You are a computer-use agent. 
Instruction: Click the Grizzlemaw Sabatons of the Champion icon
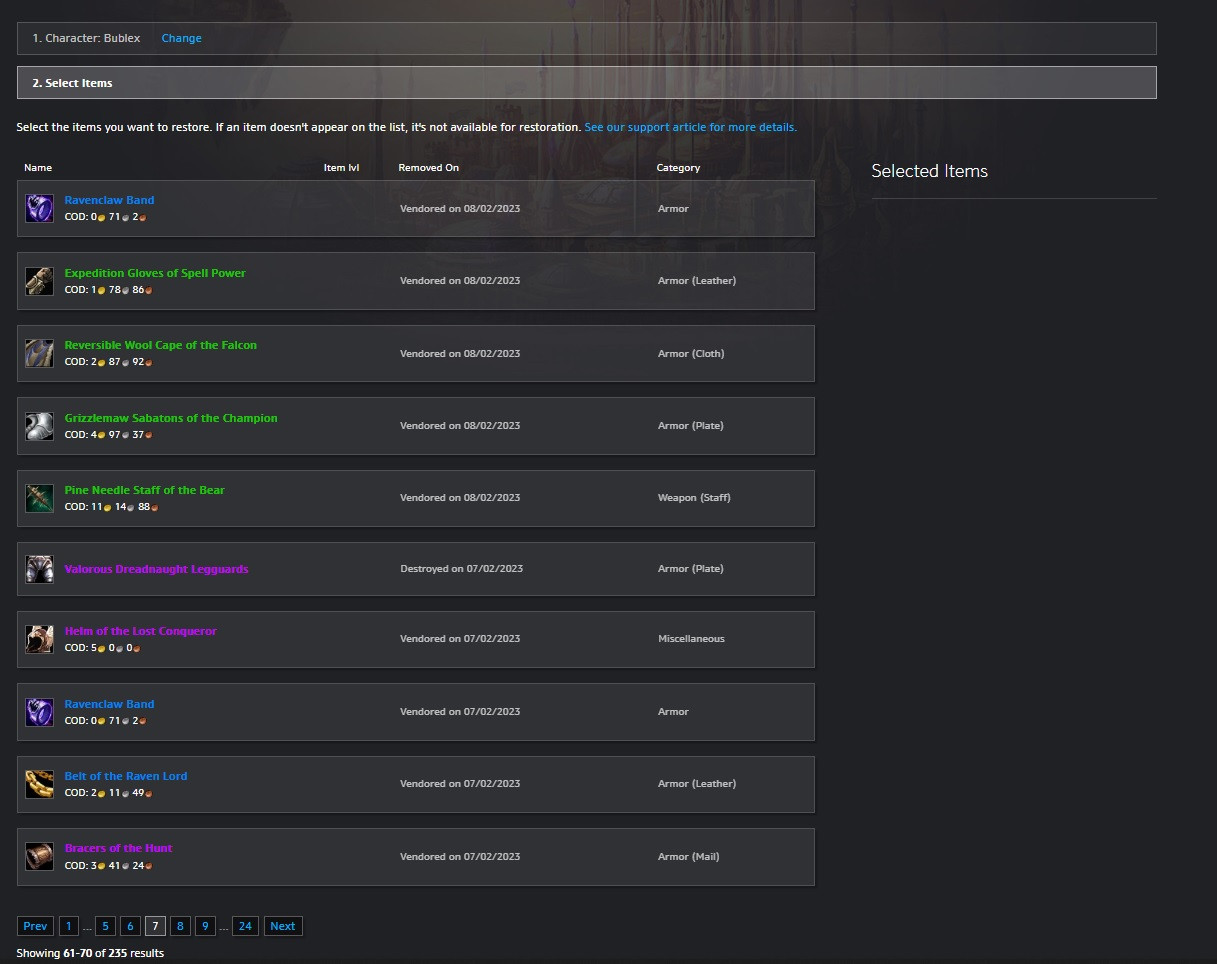(x=39, y=426)
